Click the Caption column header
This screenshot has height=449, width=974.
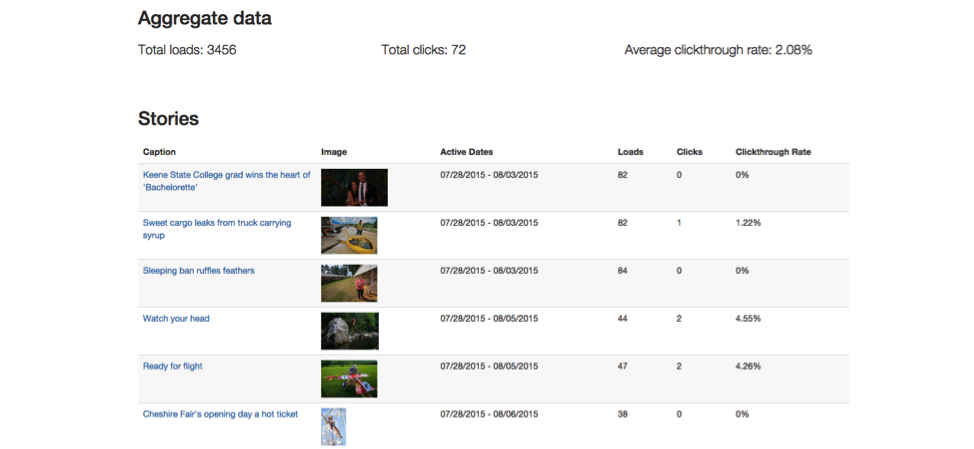(159, 152)
